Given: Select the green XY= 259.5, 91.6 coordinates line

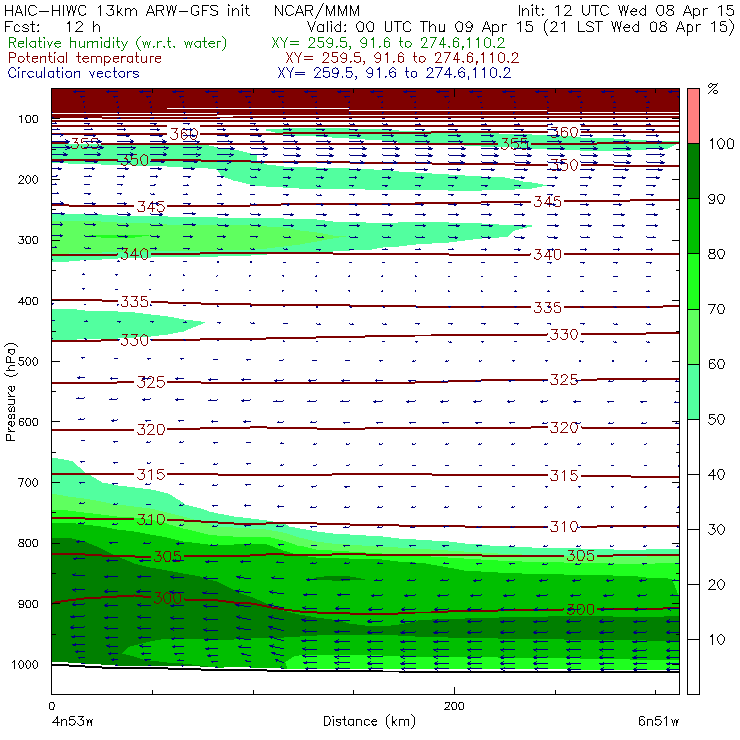Looking at the screenshot, I should click(388, 43).
